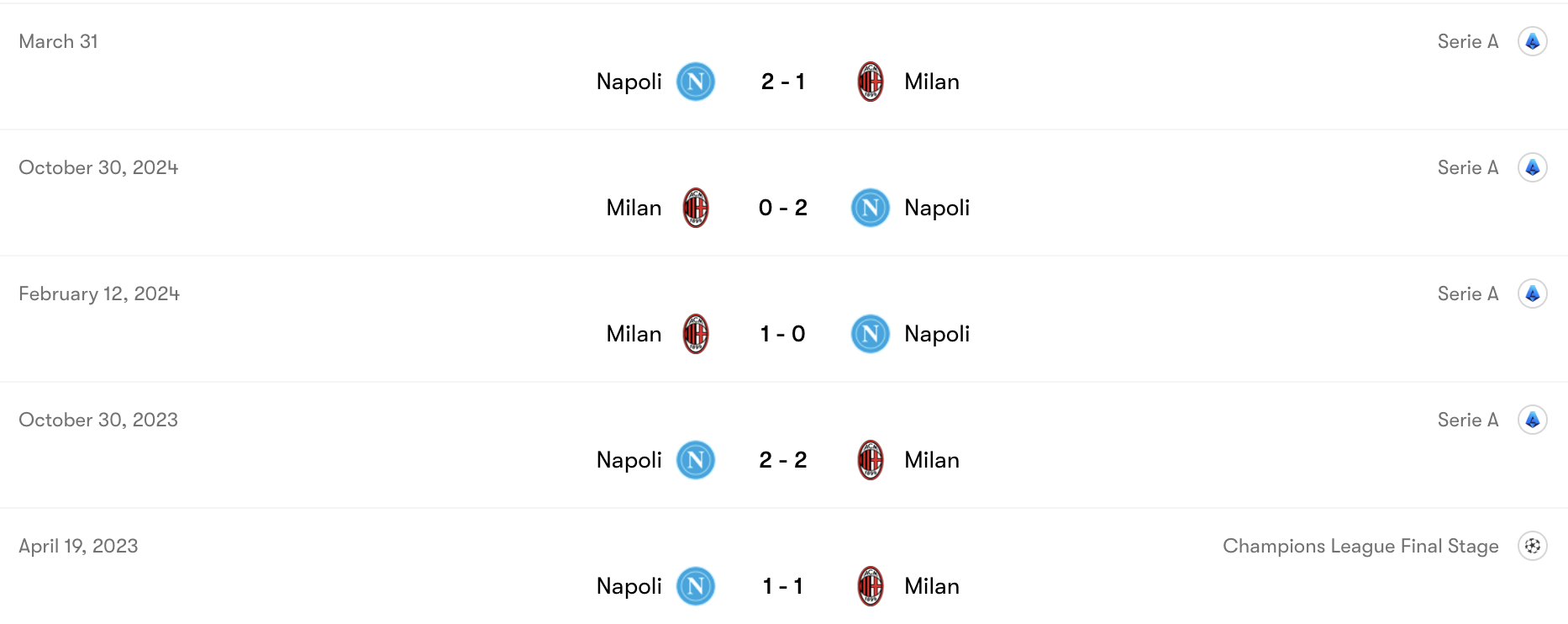
Task: Click the Napoli badge in the February 12 game
Action: [x=870, y=334]
